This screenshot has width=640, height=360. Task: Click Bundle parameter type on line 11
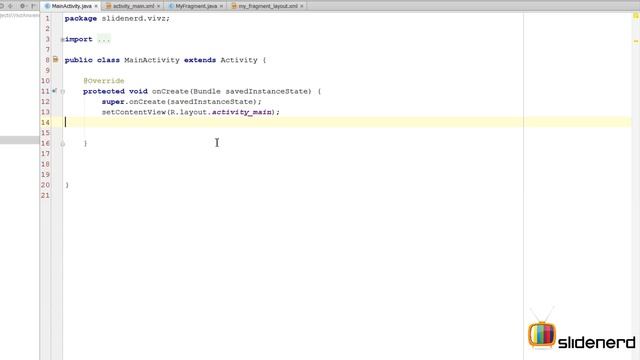pyautogui.click(x=207, y=91)
